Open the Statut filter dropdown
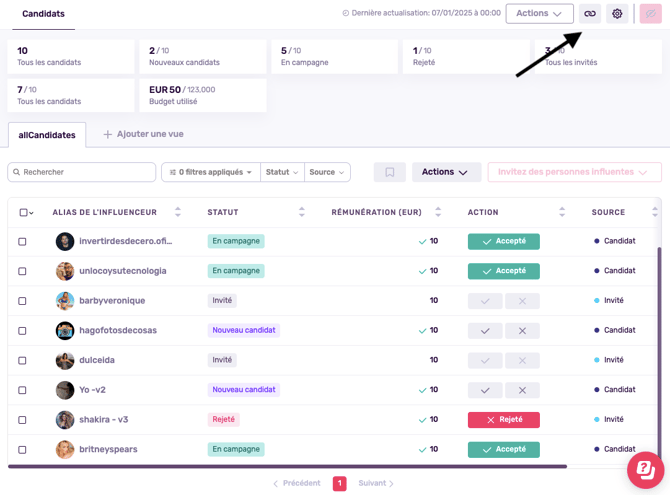The width and height of the screenshot is (670, 495). tap(282, 172)
